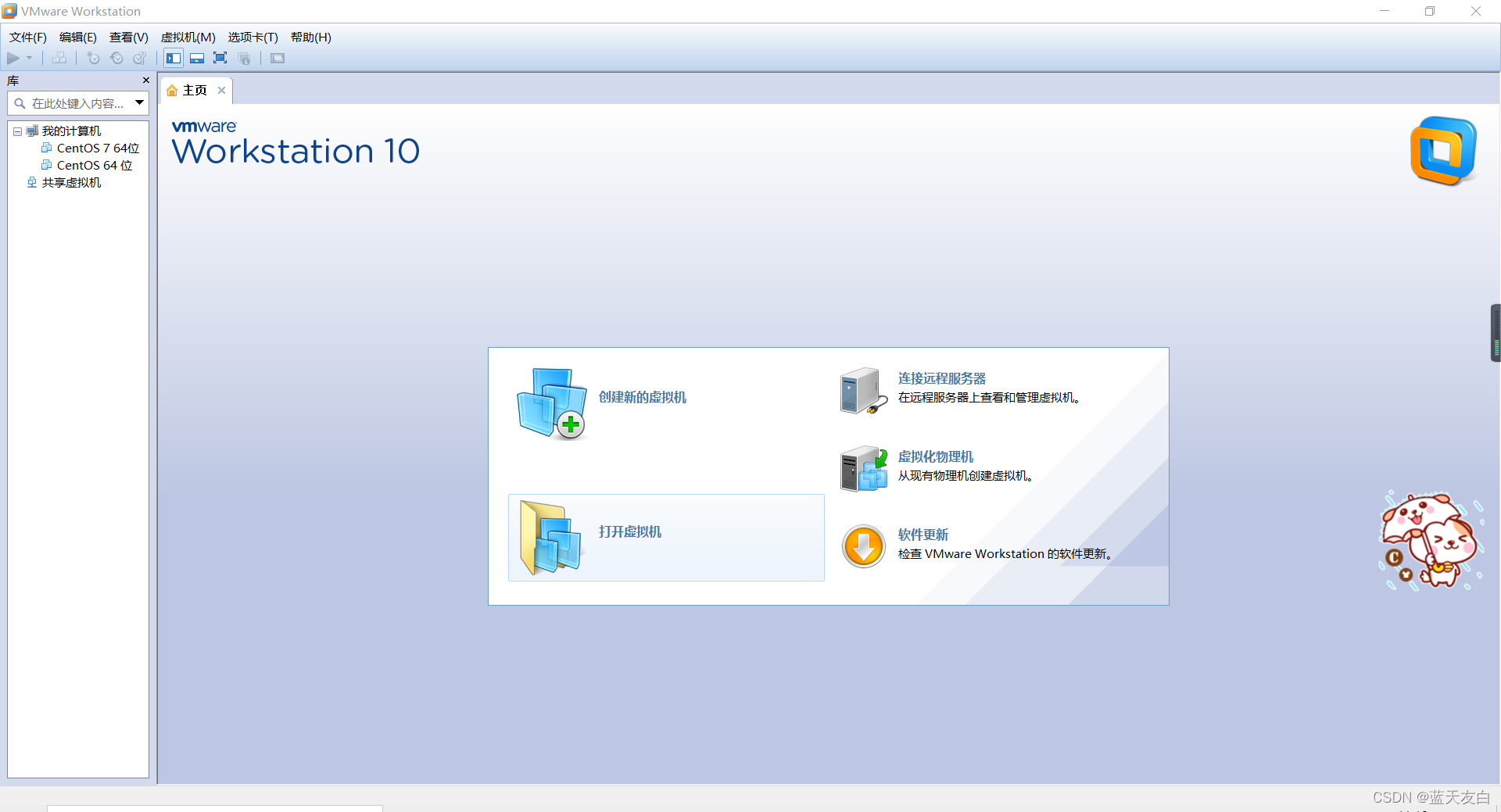
Task: Click the virtualize physical machine icon
Action: point(863,469)
